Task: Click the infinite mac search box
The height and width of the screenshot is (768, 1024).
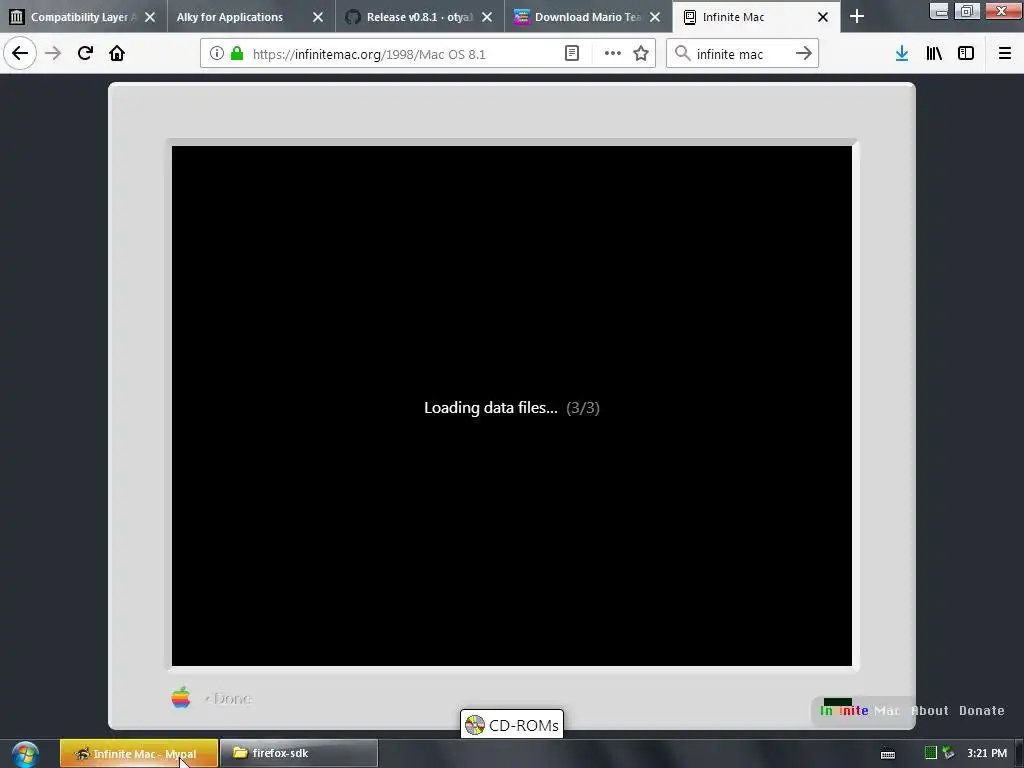Action: (741, 54)
